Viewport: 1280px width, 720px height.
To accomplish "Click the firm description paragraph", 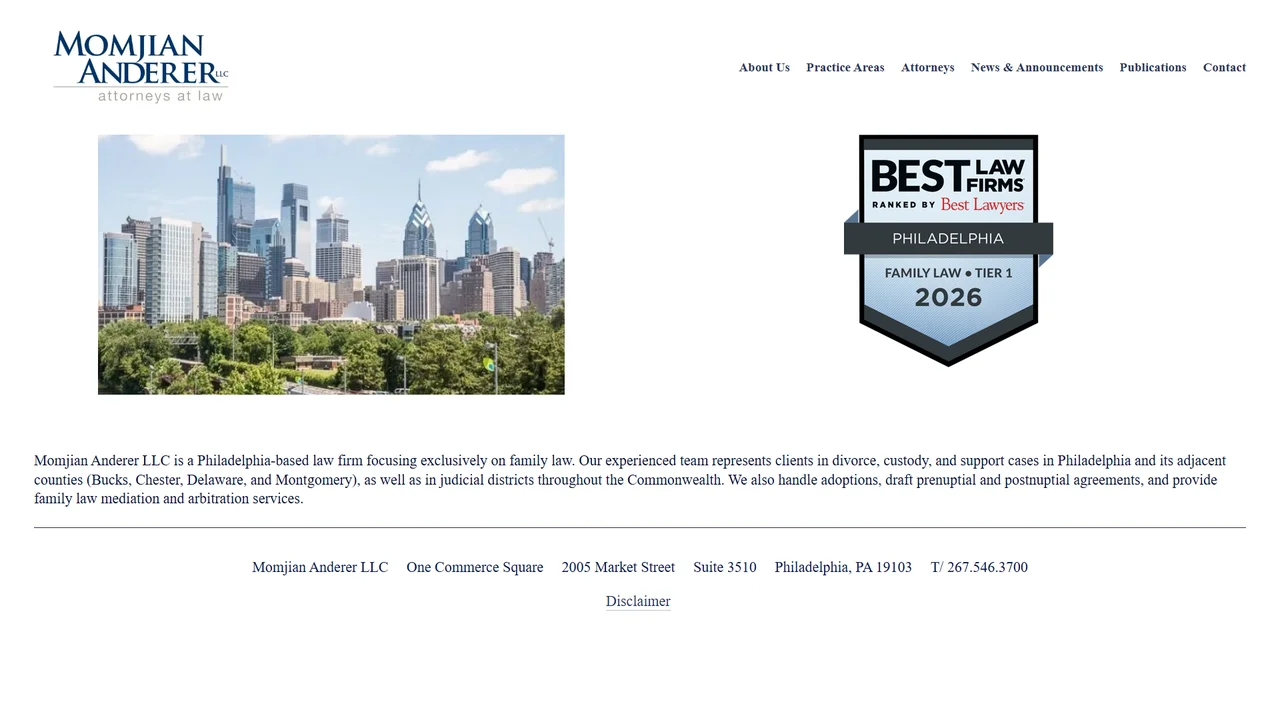I will point(630,480).
